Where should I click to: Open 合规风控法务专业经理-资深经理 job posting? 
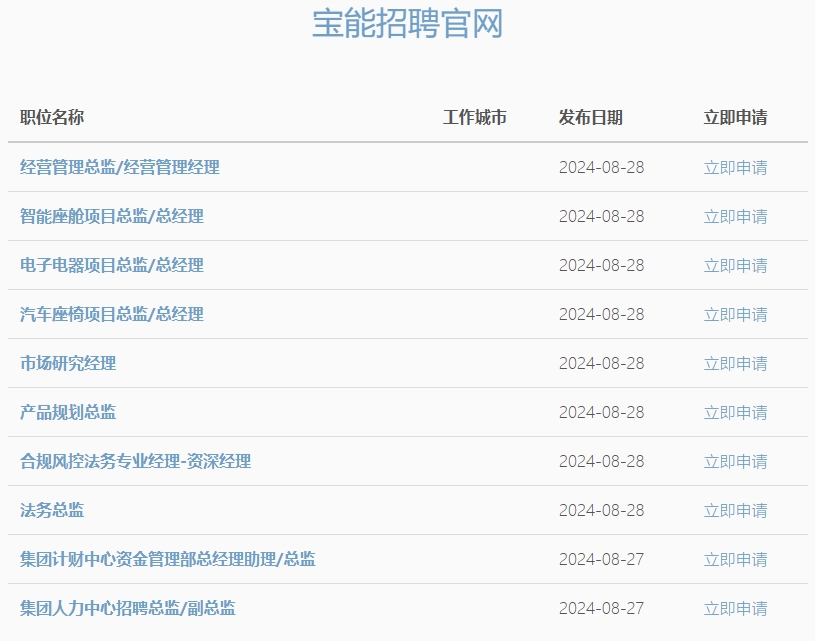[x=136, y=461]
